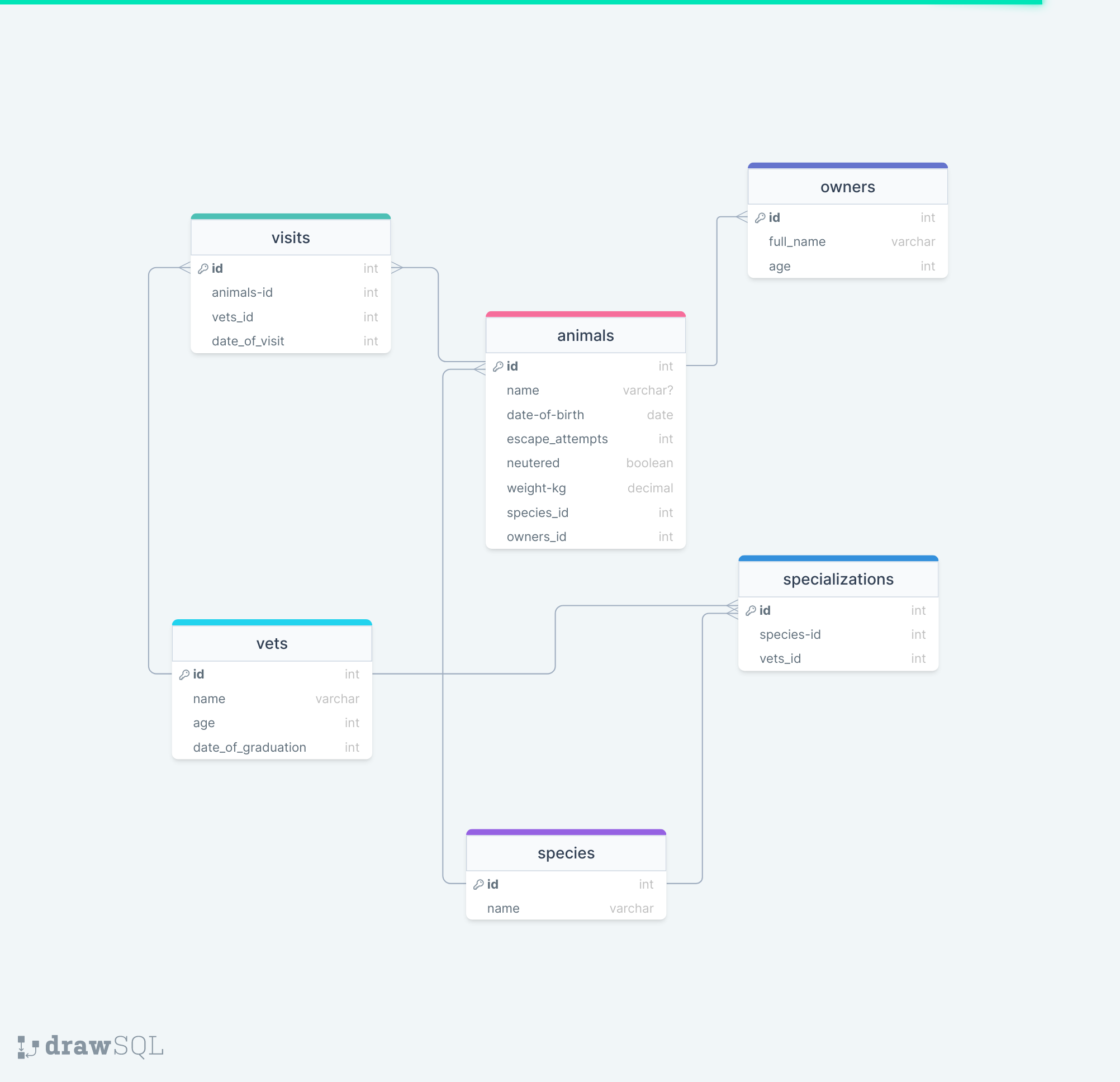Screen dimensions: 1120x1082
Task: Click the key icon in visits table
Action: pyautogui.click(x=203, y=268)
